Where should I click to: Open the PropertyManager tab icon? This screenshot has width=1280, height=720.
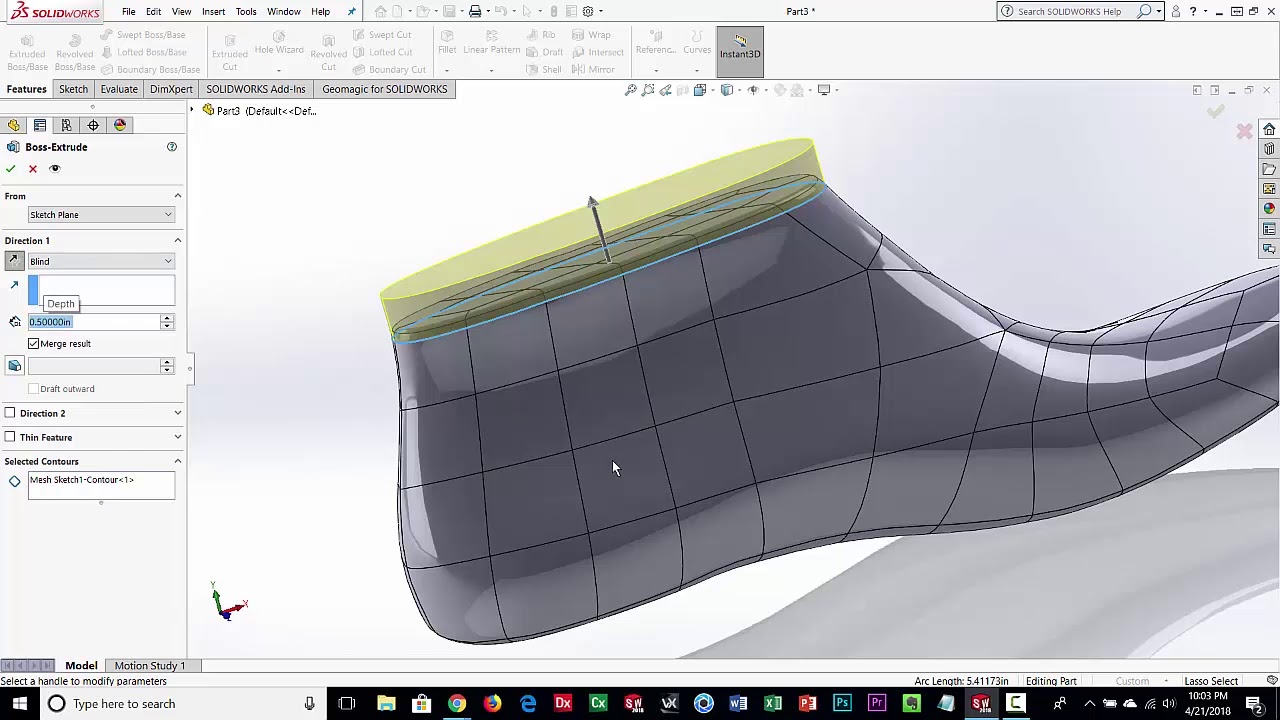click(x=40, y=125)
